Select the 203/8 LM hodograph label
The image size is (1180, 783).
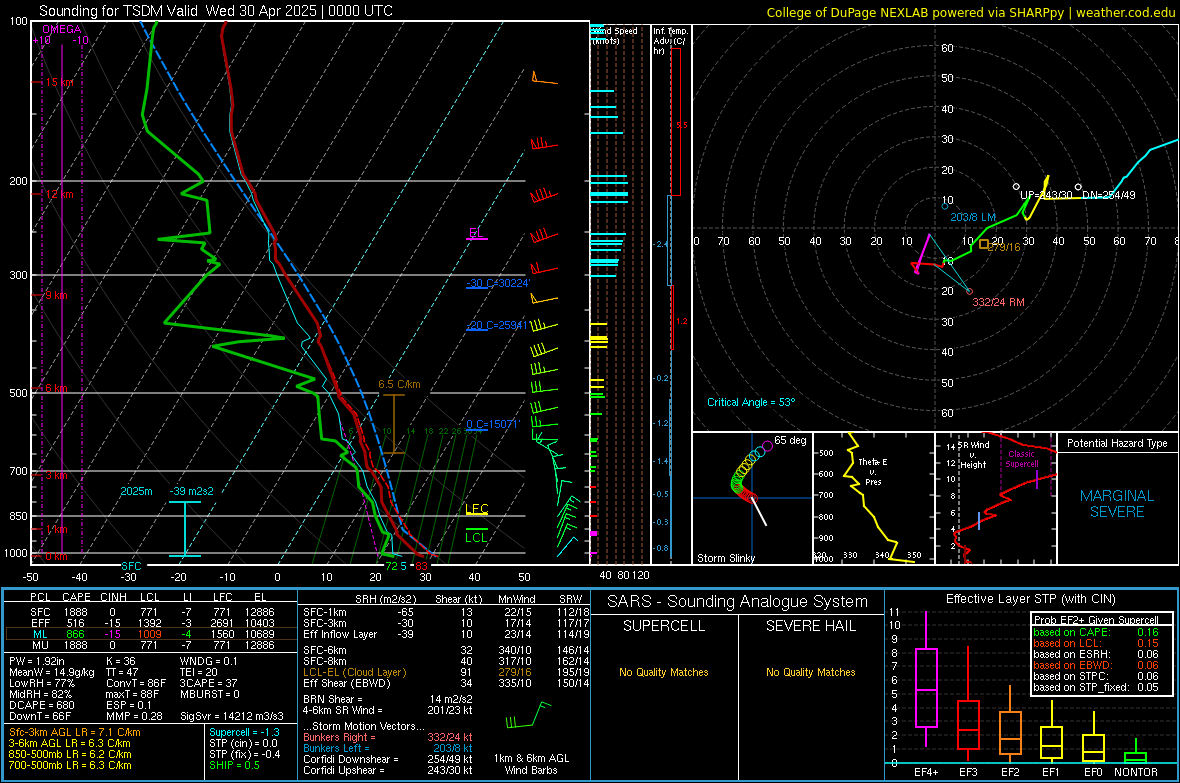pyautogui.click(x=972, y=217)
